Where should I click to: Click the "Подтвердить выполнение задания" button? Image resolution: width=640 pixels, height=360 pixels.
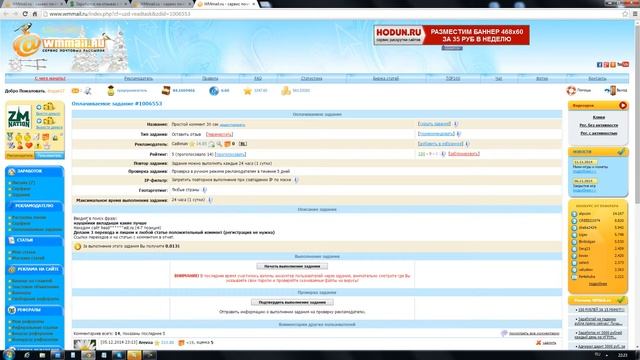point(292,302)
